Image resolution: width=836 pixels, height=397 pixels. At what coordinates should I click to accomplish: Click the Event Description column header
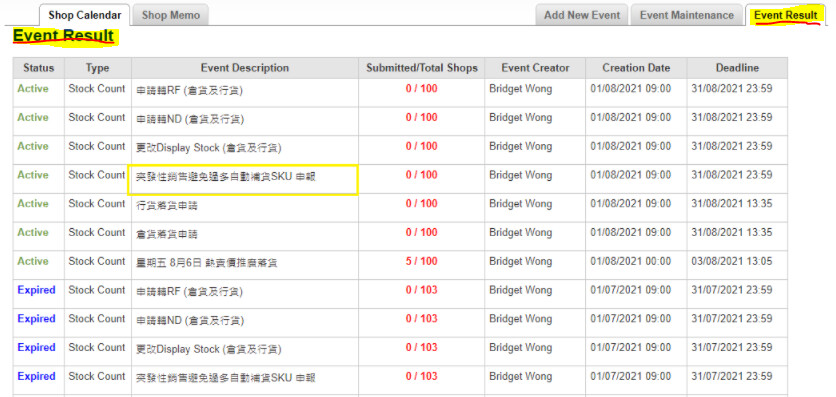pos(245,68)
